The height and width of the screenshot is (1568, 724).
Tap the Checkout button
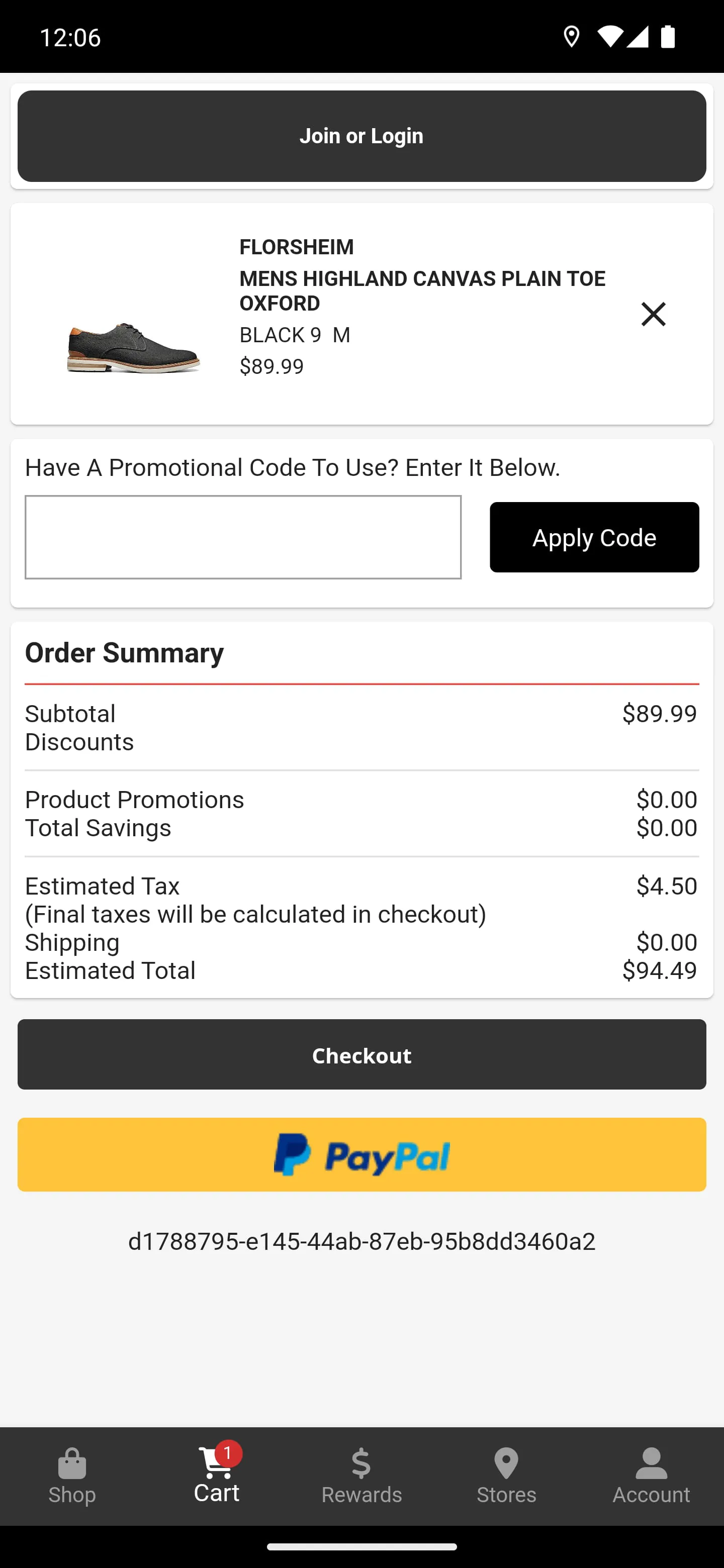click(x=361, y=1055)
